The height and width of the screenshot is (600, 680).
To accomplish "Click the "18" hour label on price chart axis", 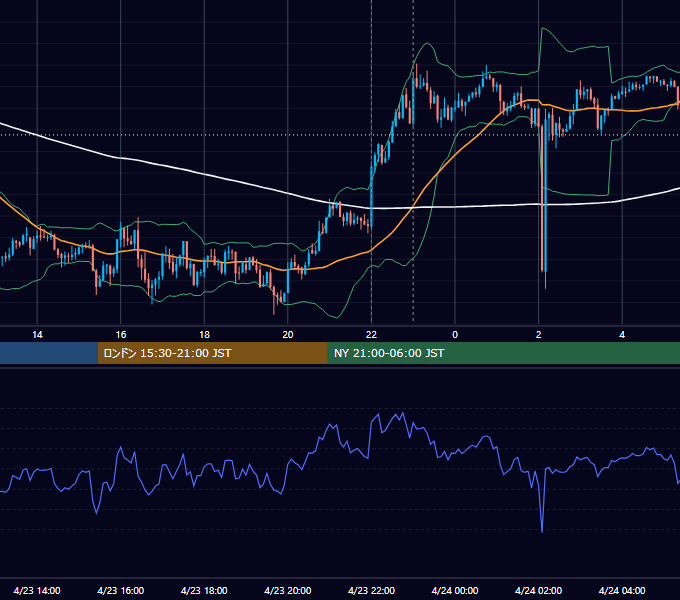I will click(204, 335).
